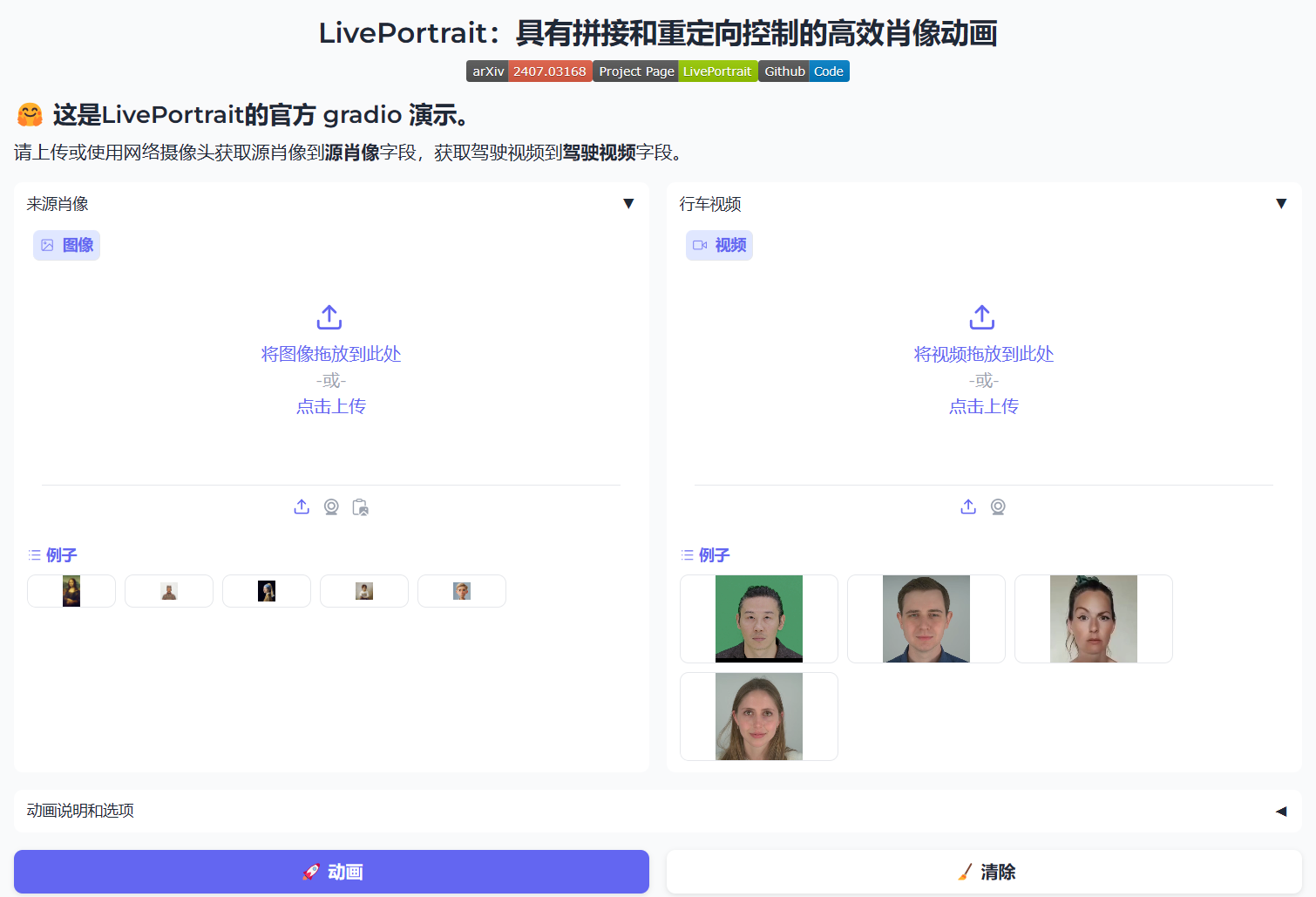Select the green-background male driving video example
Viewport: 1316px width, 897px height.
[758, 618]
